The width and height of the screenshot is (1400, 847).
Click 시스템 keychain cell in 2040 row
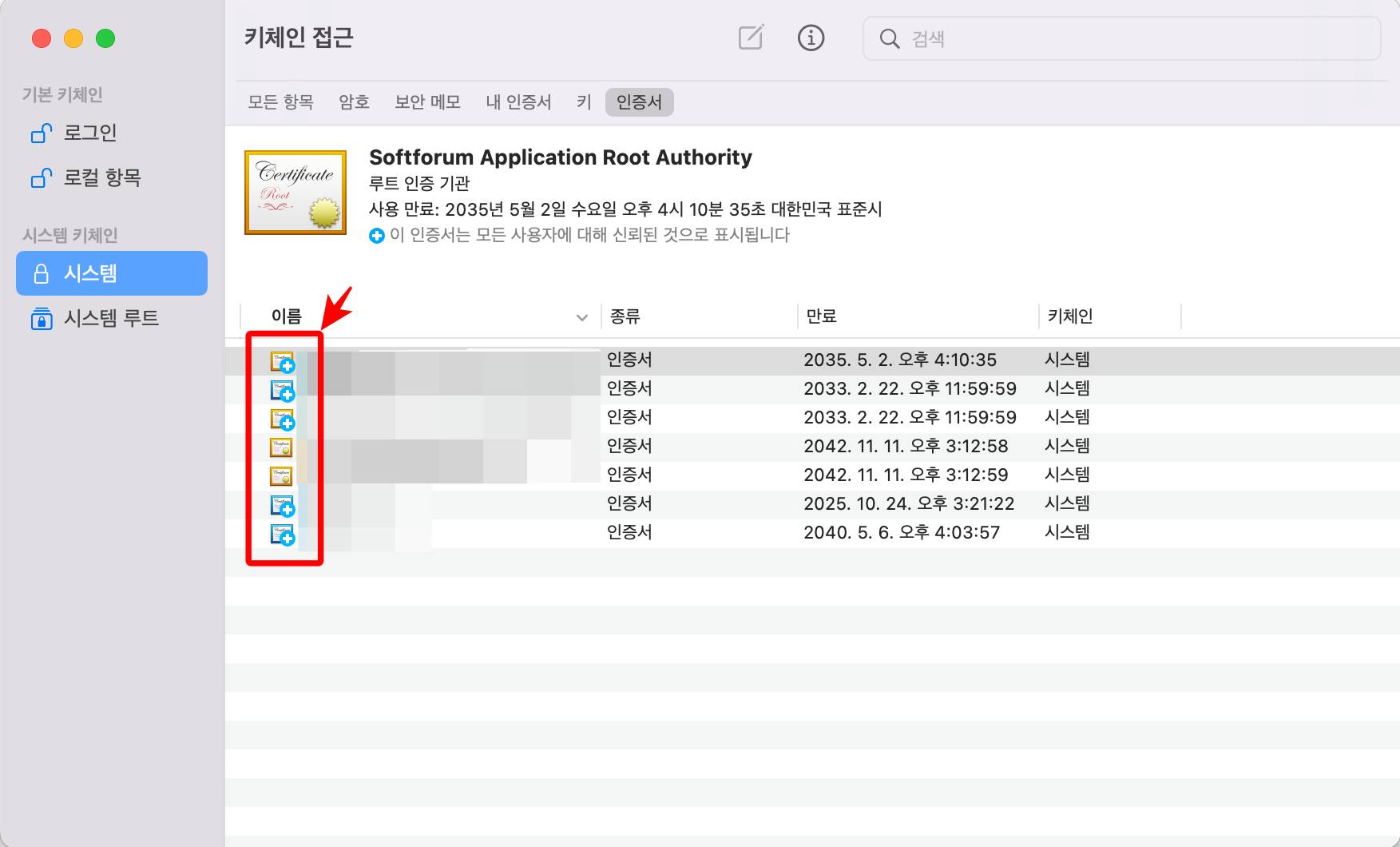click(x=1067, y=532)
